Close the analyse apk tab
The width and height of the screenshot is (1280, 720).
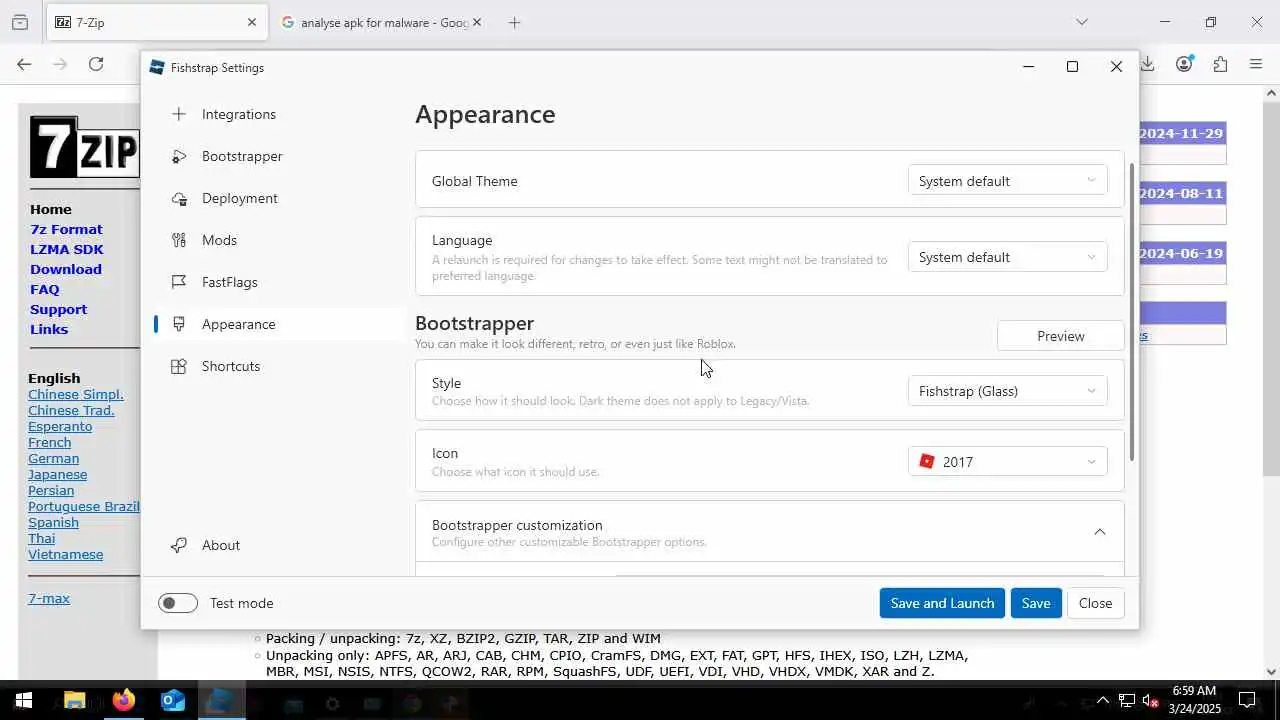click(x=477, y=22)
